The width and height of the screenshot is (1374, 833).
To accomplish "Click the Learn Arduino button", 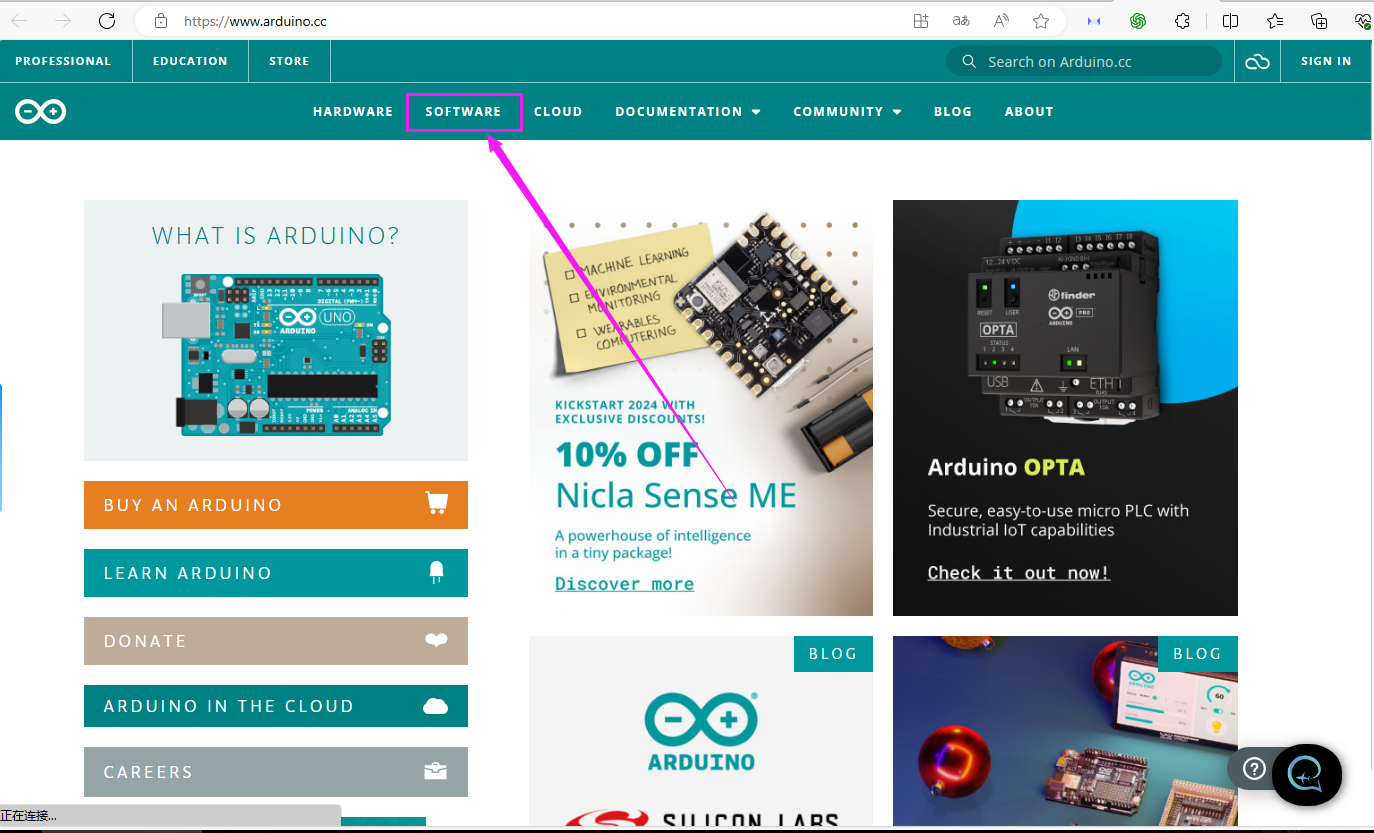I will click(276, 573).
